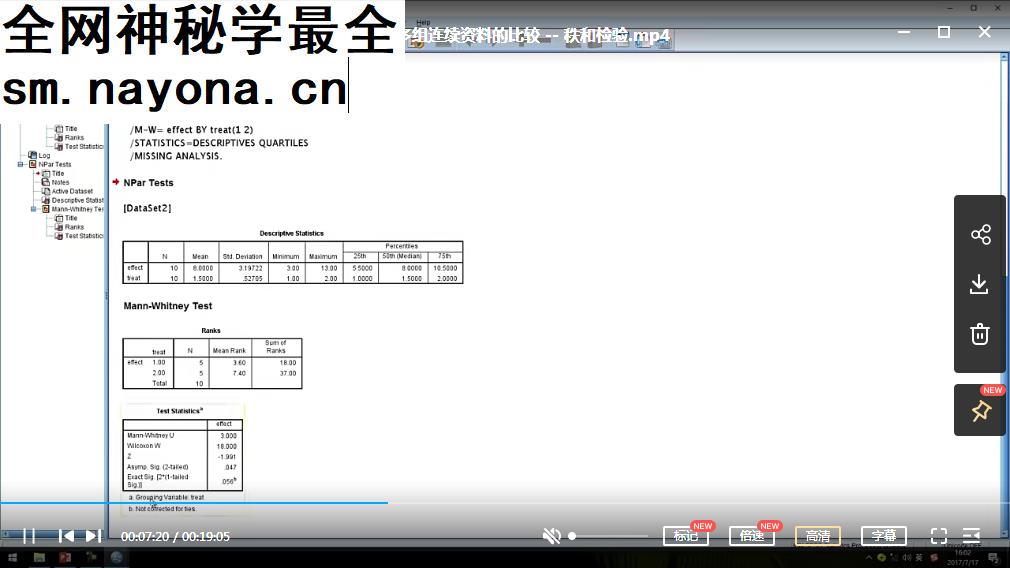Enter fullscreen mode in the player
The image size is (1010, 568).
(939, 536)
